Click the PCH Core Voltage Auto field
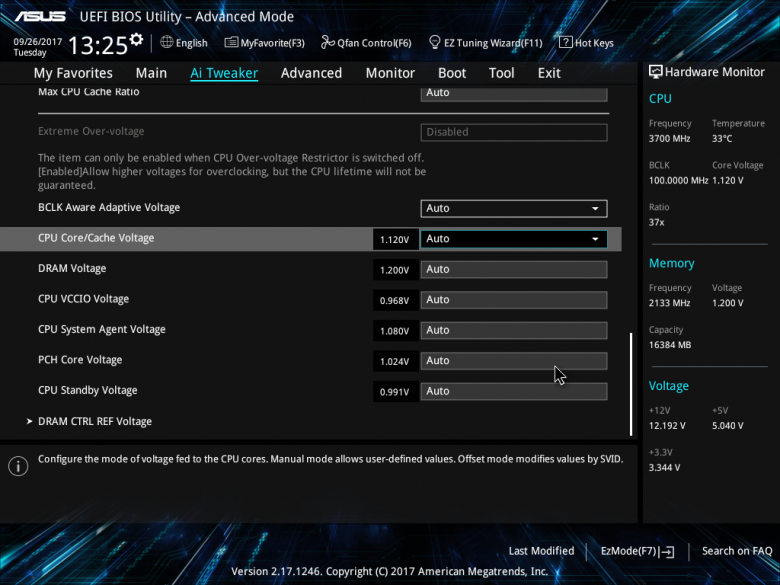The image size is (780, 585). 514,361
